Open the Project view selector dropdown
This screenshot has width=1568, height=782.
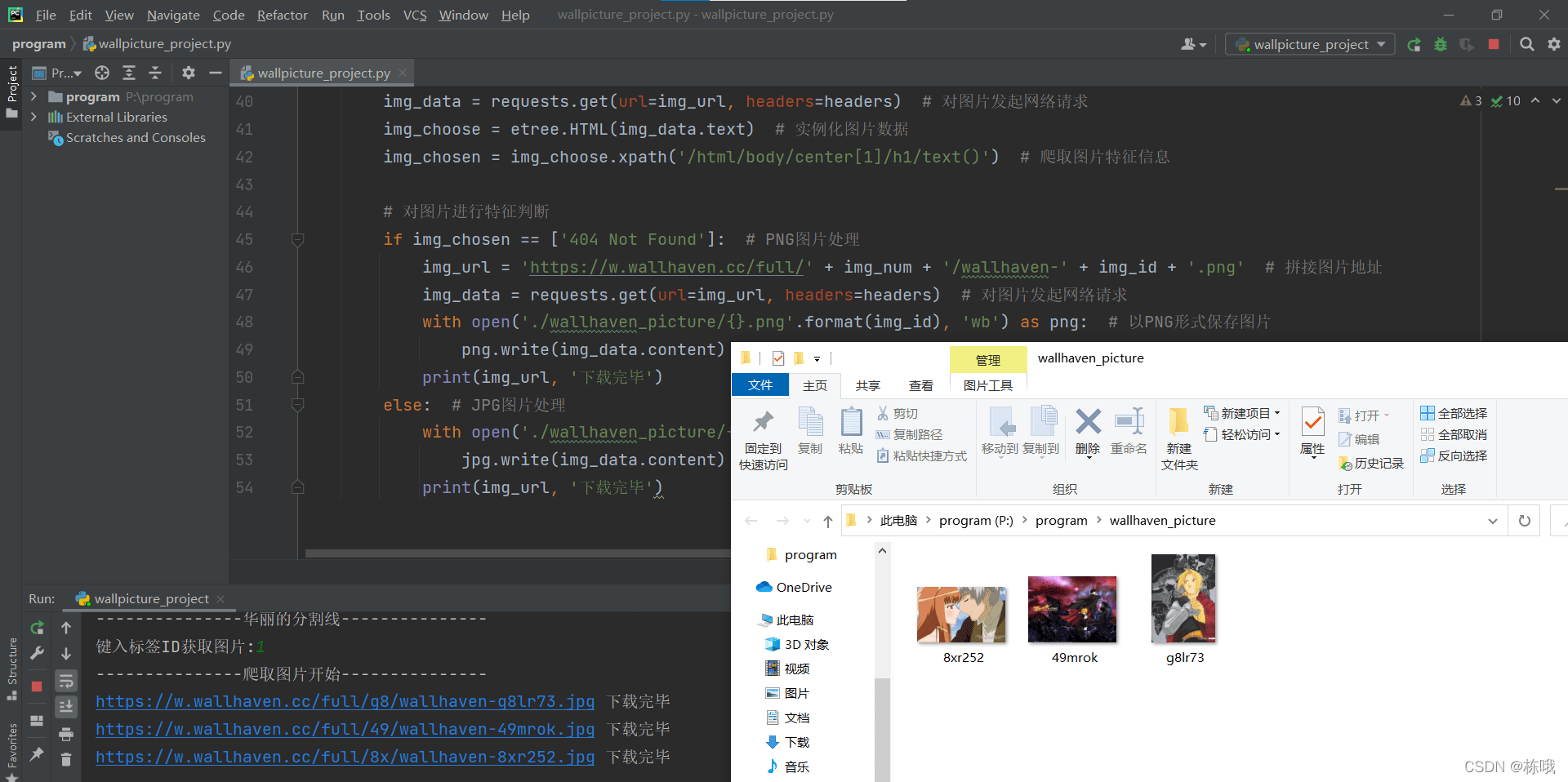(57, 73)
